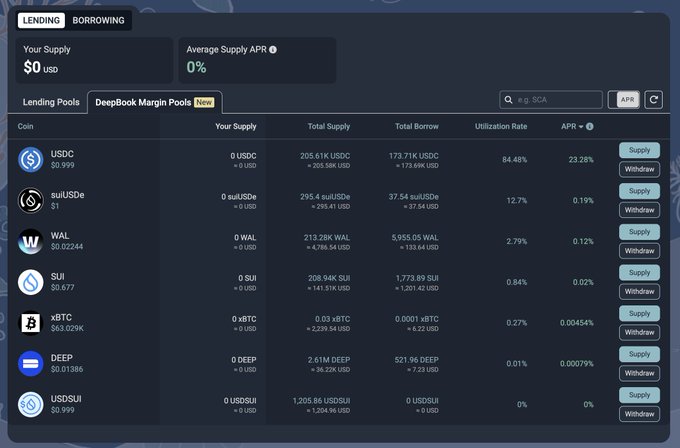Click total supply 2.61M DEEP
Screen dimensions: 680x448
329,360
